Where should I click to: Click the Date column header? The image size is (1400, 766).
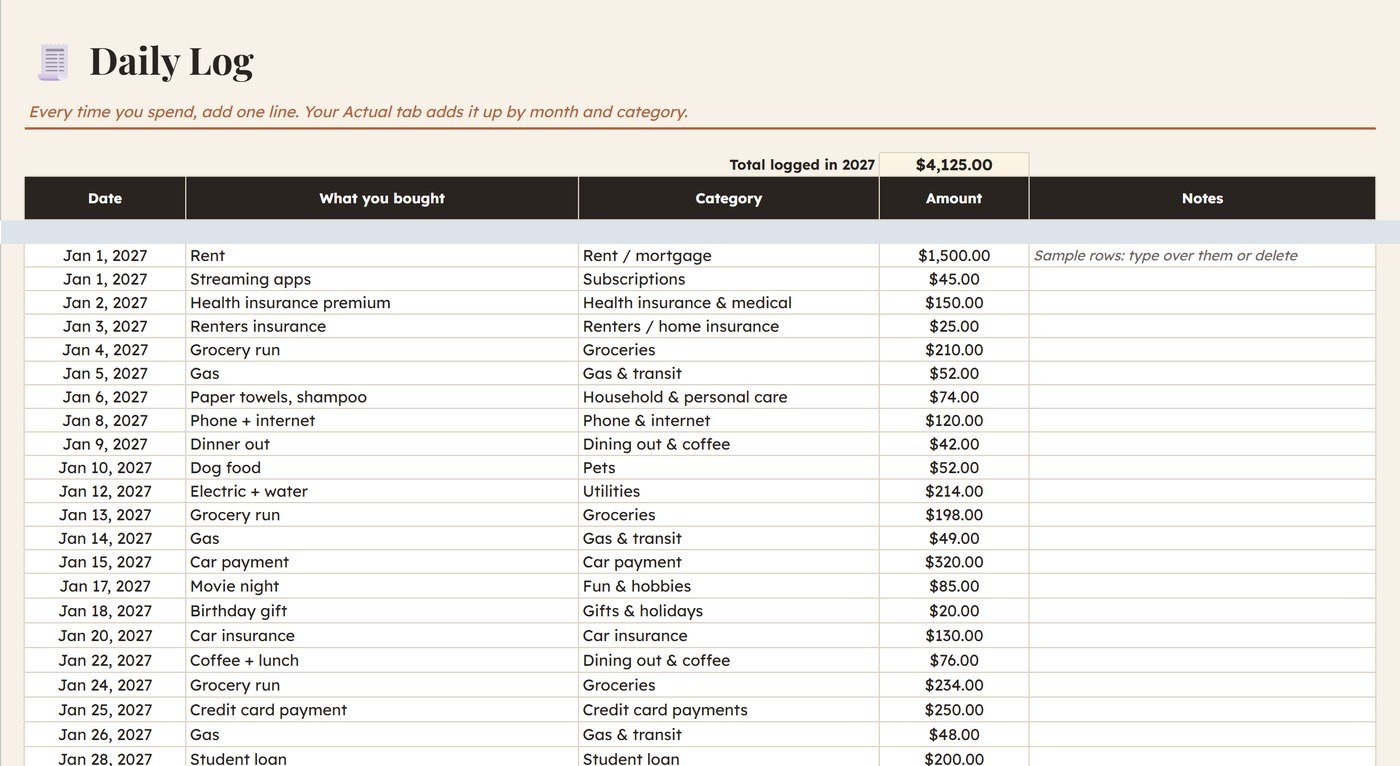click(105, 198)
